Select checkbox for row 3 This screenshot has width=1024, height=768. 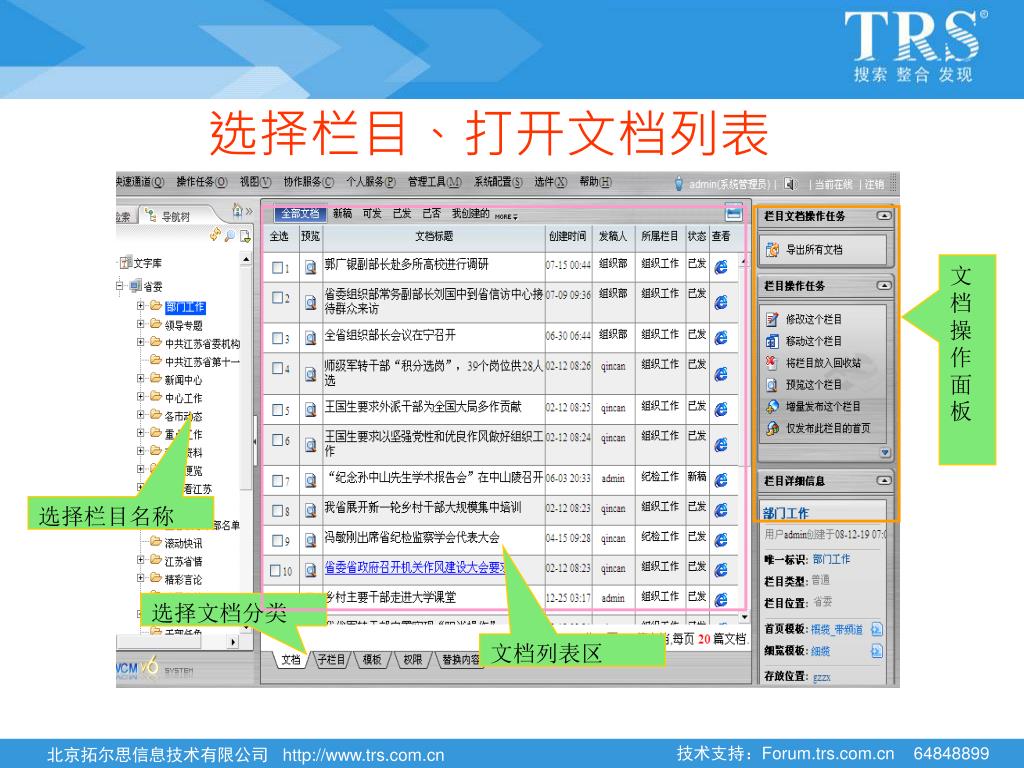(x=278, y=338)
